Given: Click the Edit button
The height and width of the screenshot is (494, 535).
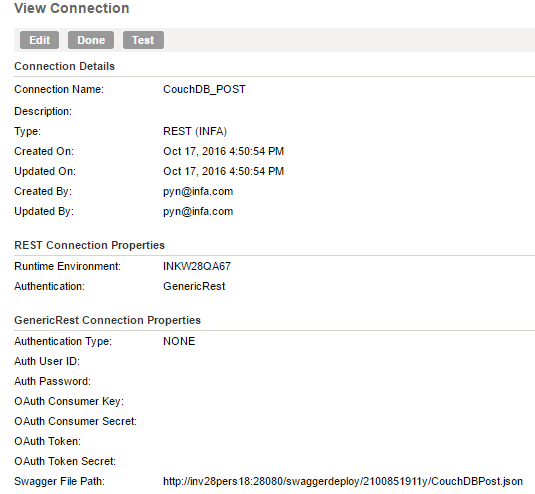Looking at the screenshot, I should (x=39, y=40).
